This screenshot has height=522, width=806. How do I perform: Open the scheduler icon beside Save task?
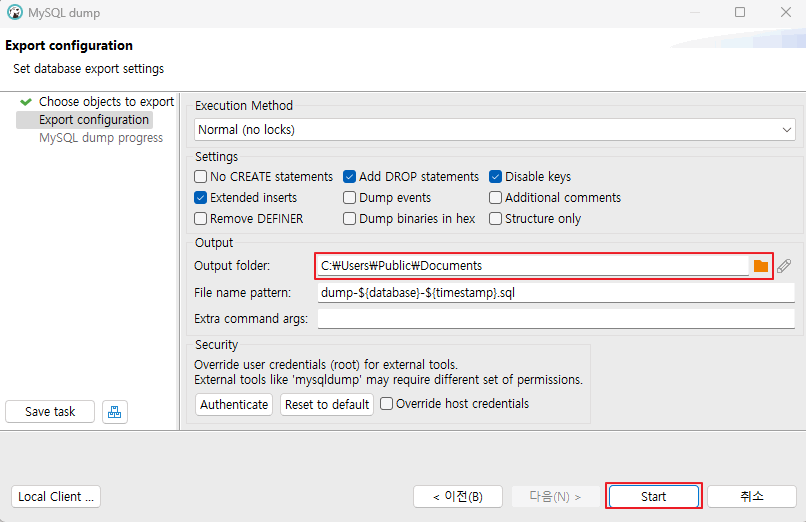(115, 412)
